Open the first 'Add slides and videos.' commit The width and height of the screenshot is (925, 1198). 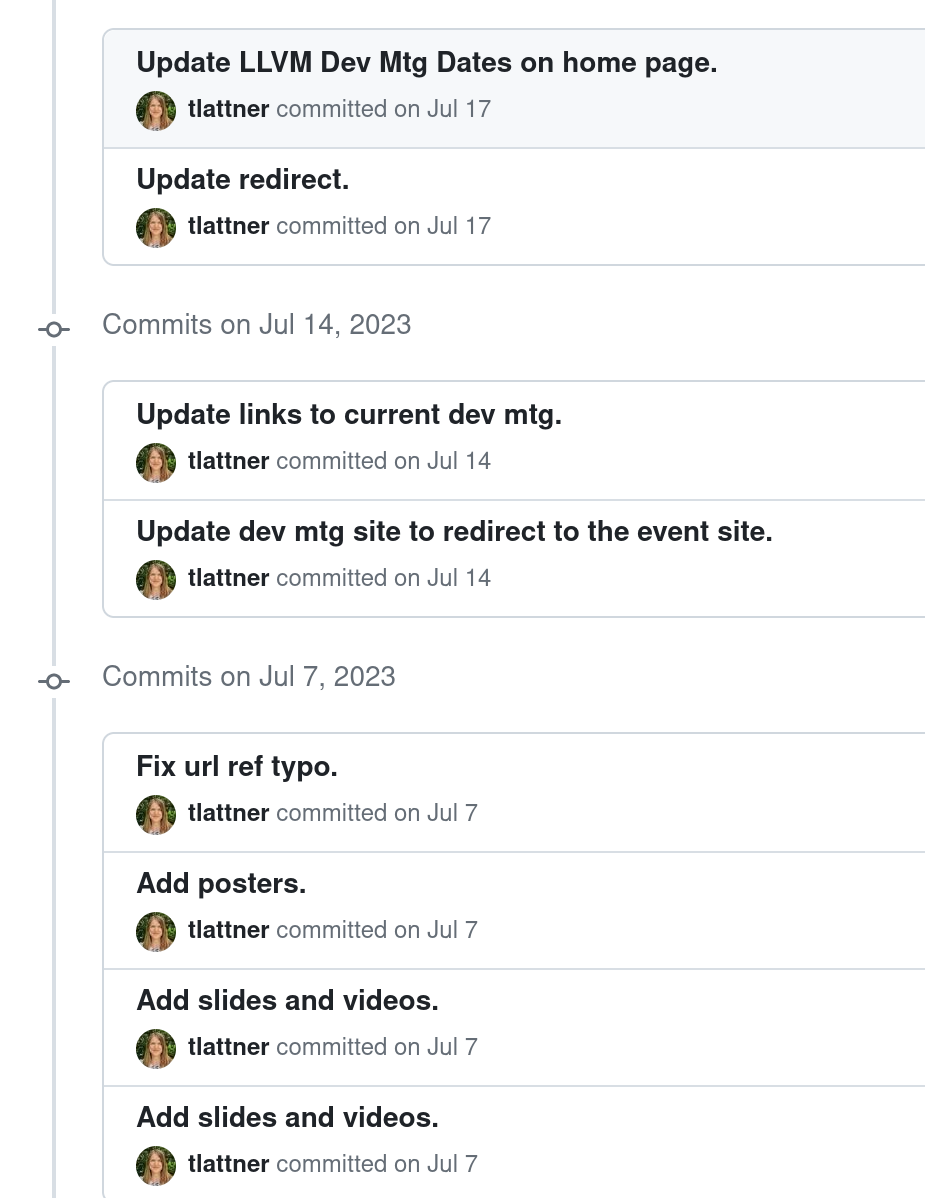[x=287, y=1000]
